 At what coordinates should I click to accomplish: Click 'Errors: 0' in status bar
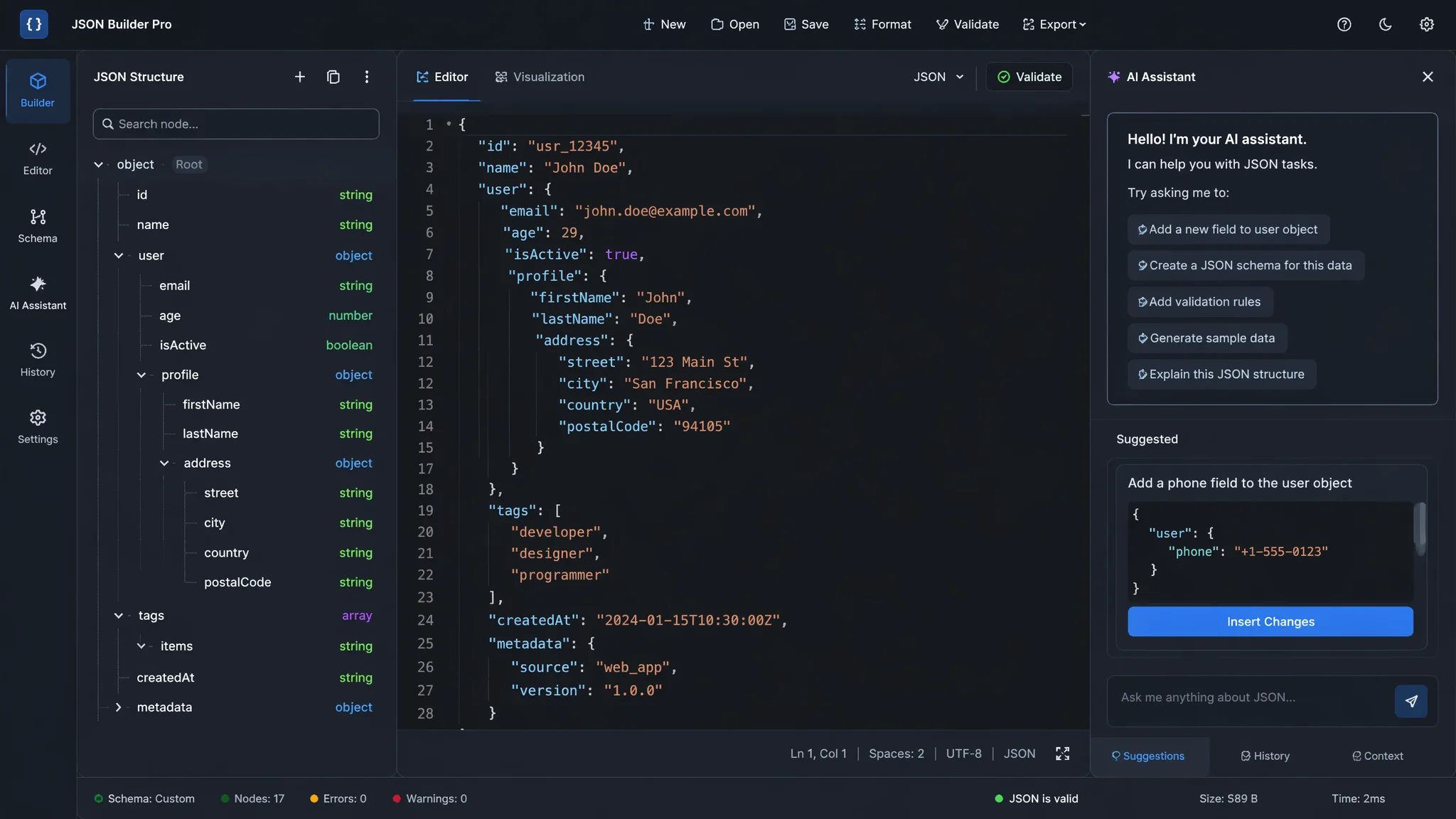point(338,799)
